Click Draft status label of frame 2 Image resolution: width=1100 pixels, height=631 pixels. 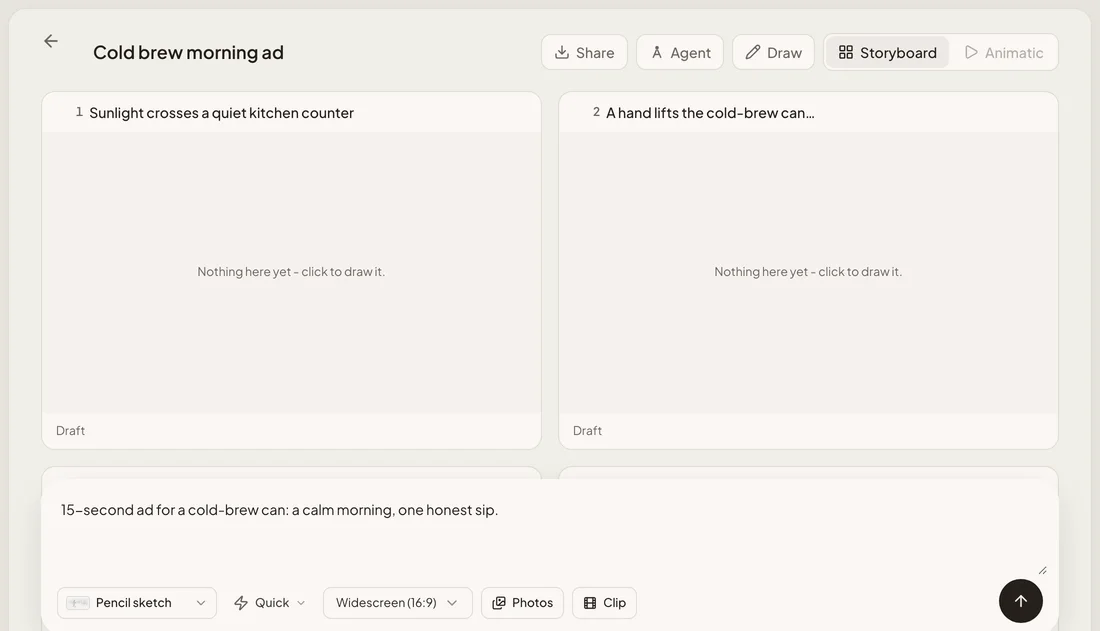click(587, 431)
